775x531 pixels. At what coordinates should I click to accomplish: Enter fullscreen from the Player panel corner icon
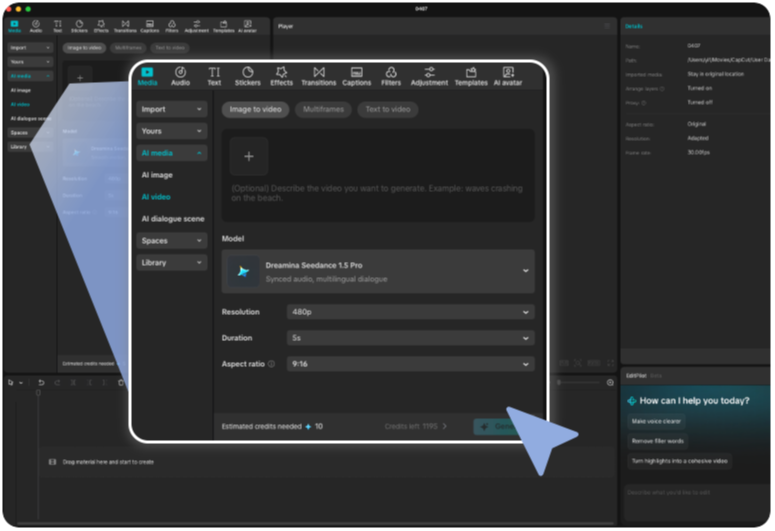pyautogui.click(x=610, y=362)
